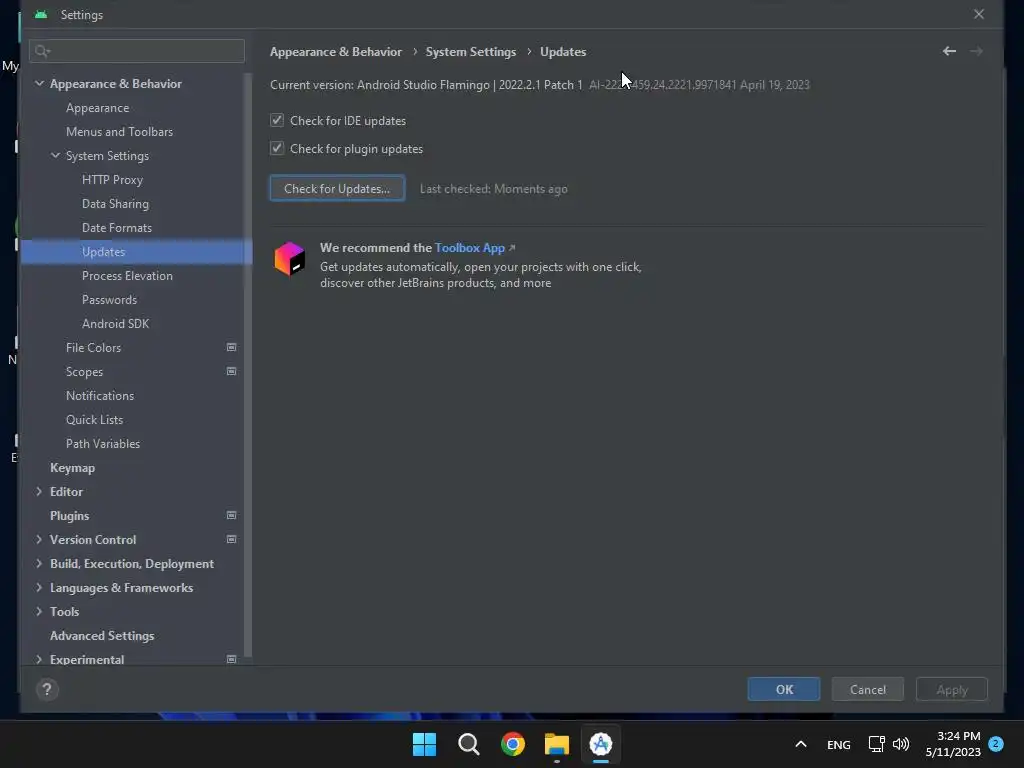Open the clock and date flyout
The width and height of the screenshot is (1024, 768).
[953, 744]
